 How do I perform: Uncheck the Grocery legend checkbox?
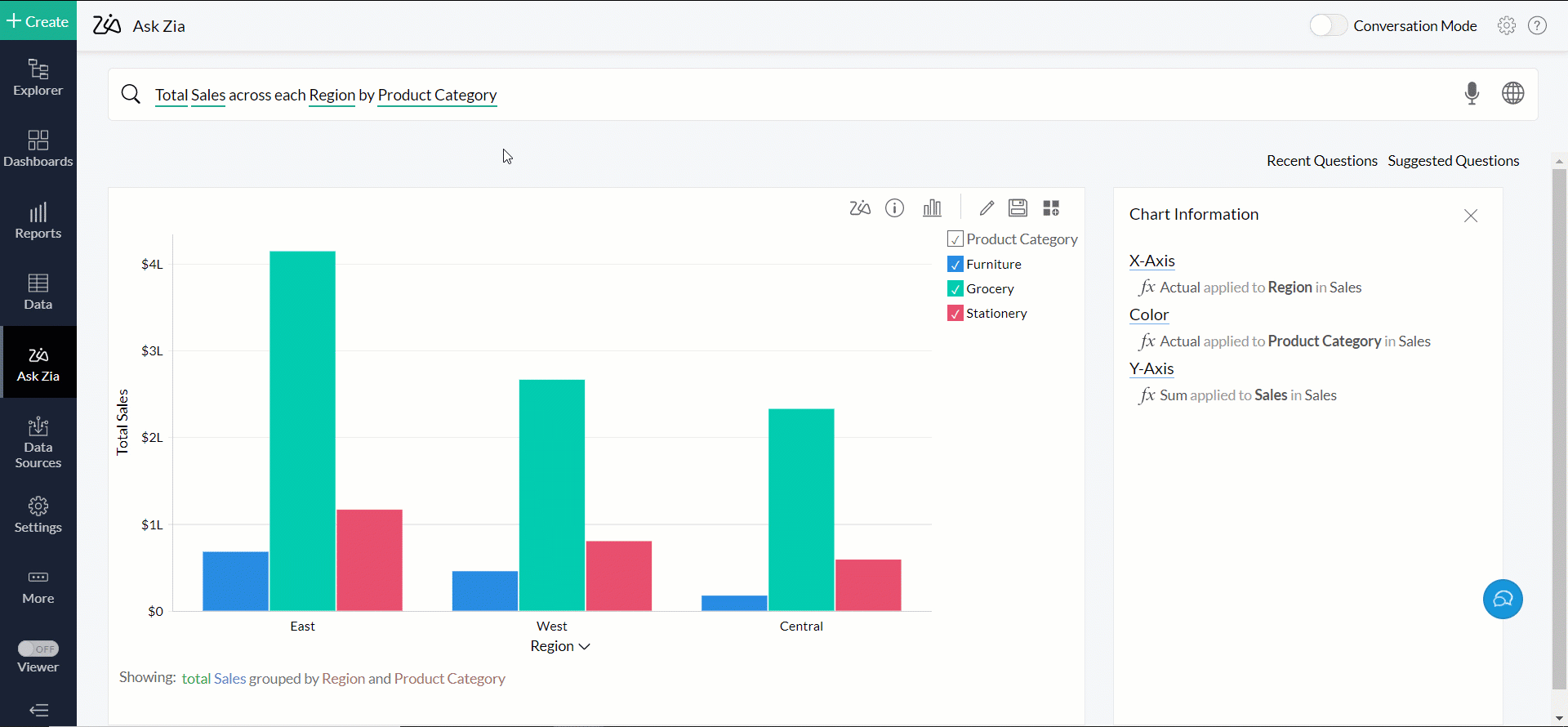[955, 289]
